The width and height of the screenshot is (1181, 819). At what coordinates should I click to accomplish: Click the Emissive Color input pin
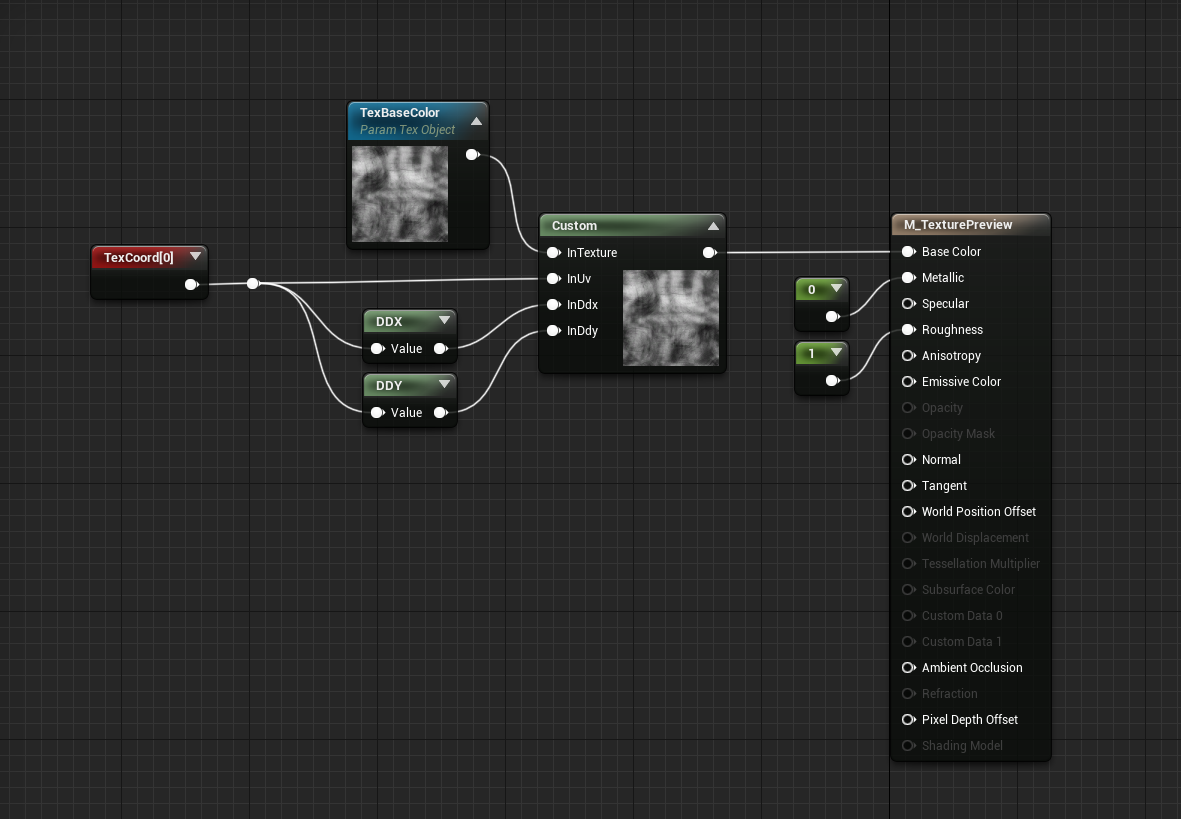pyautogui.click(x=908, y=381)
